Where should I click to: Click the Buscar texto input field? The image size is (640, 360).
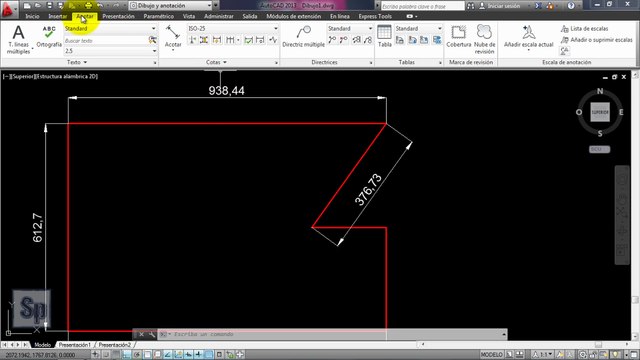[x=106, y=40]
